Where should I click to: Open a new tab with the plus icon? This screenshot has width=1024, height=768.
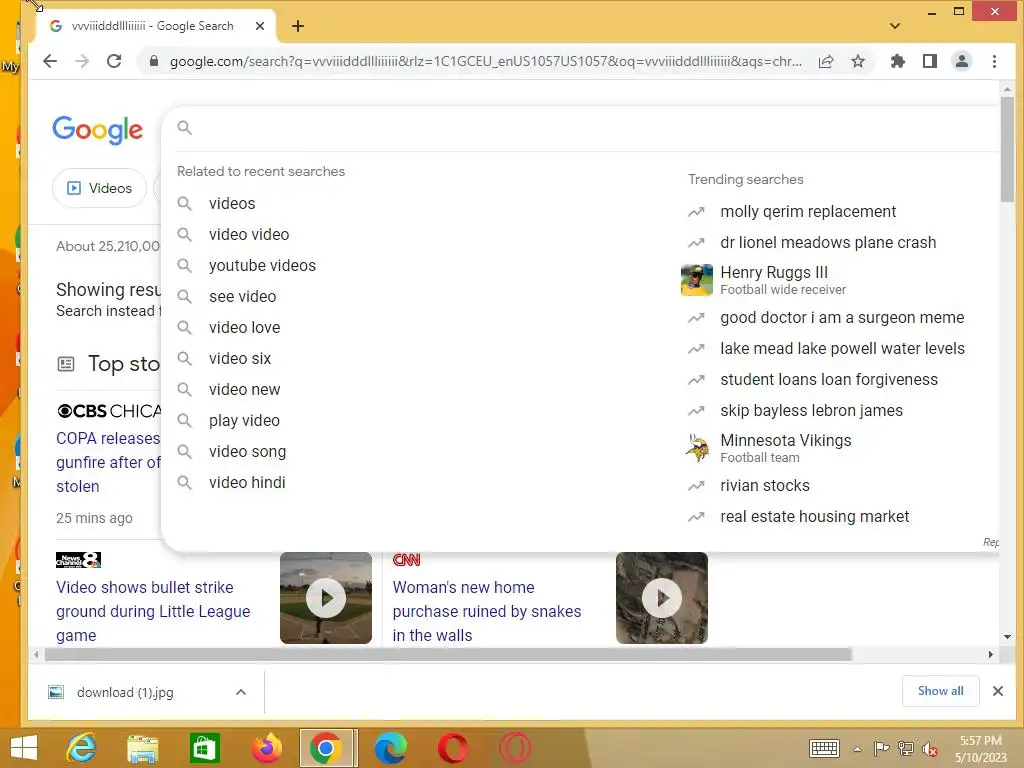[298, 26]
